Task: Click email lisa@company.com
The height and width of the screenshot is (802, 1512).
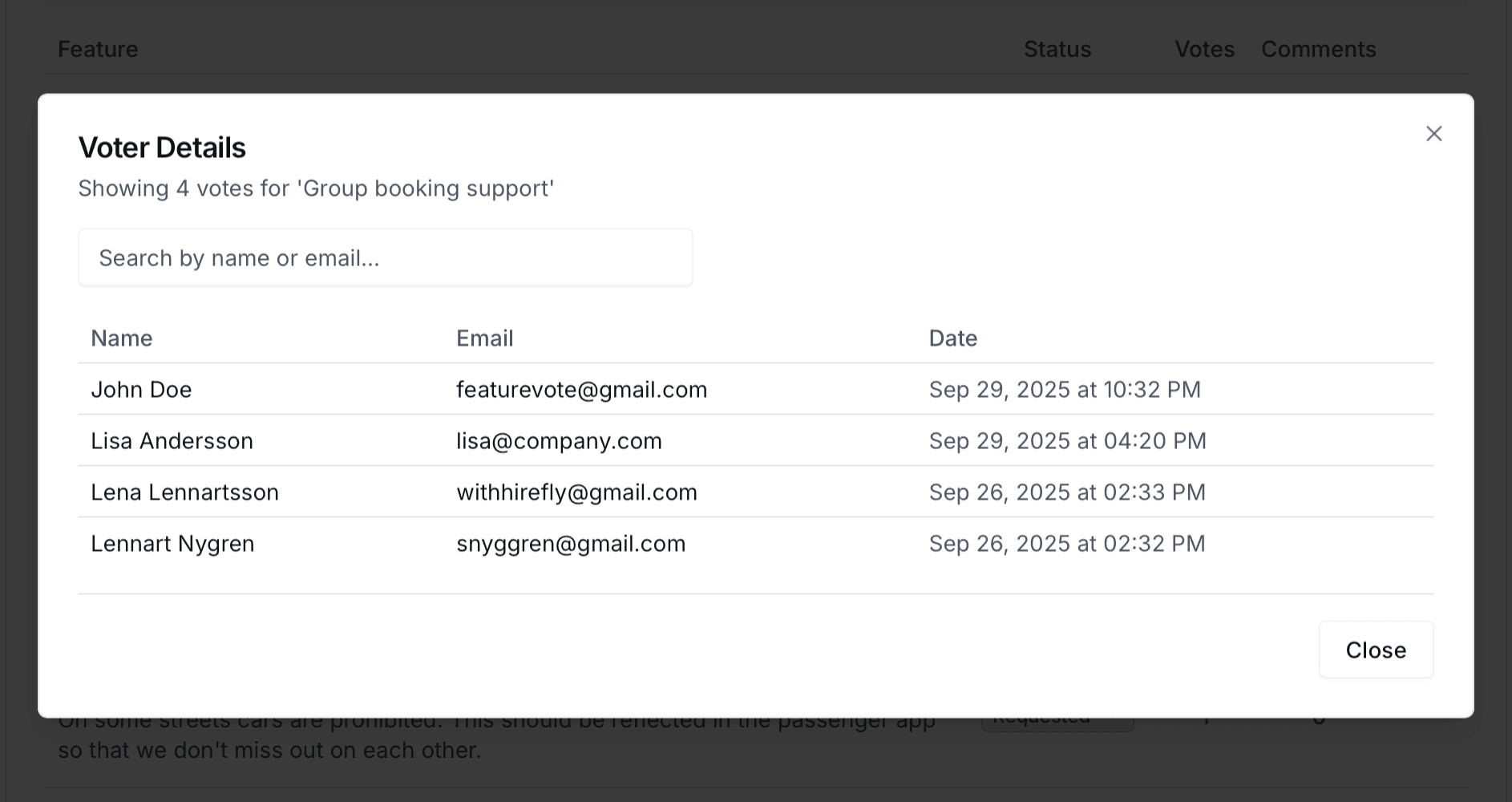Action: pyautogui.click(x=560, y=441)
